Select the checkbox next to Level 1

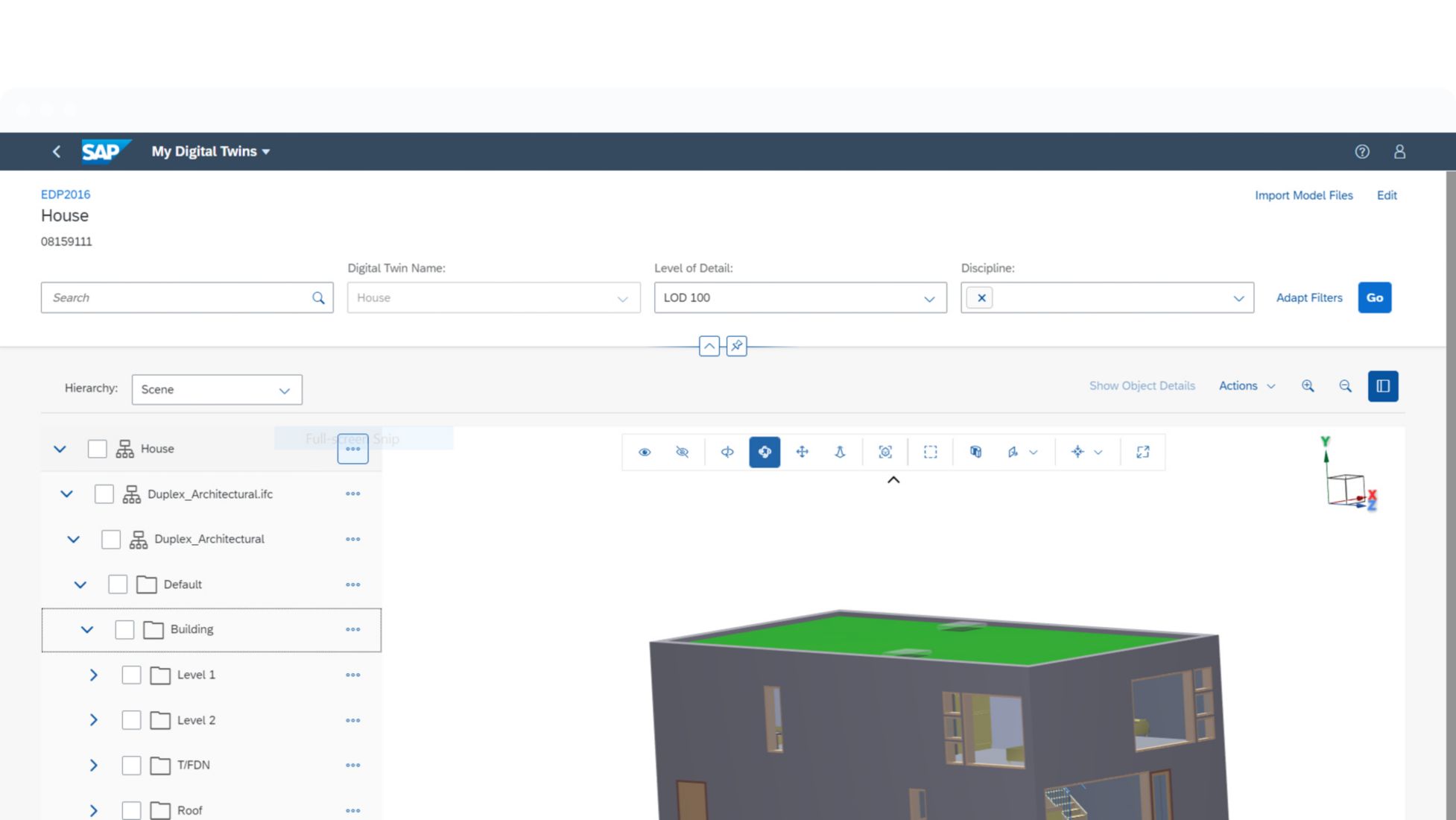131,675
